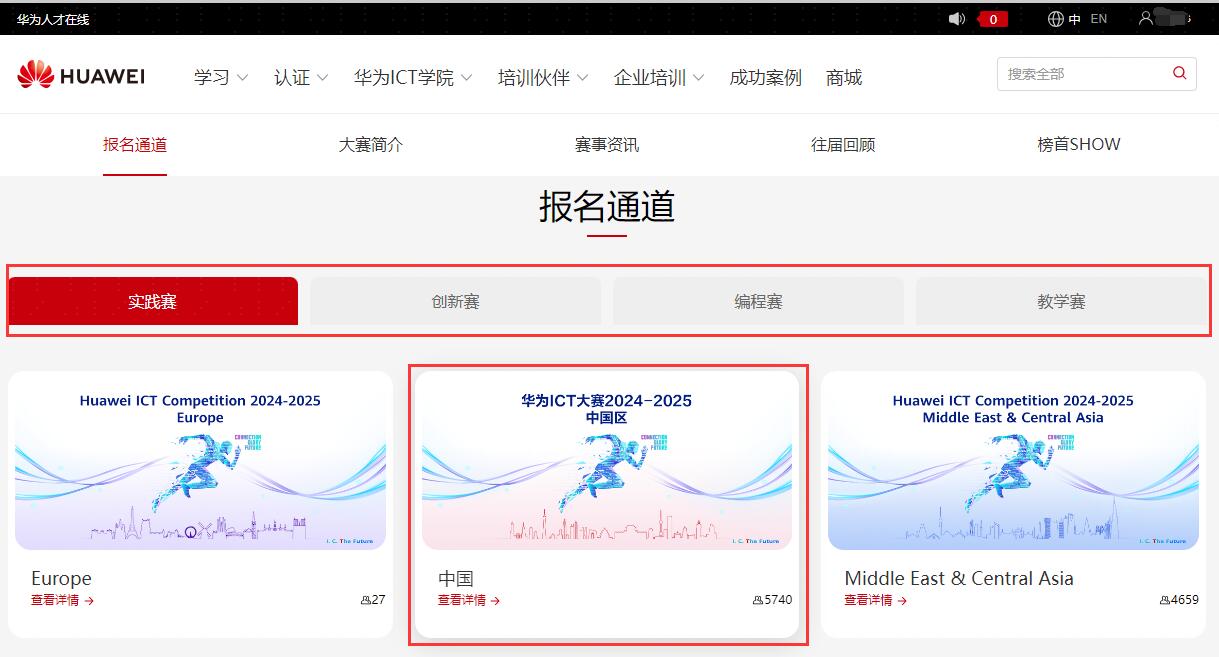Select the 实践赛 competition tab

(153, 301)
